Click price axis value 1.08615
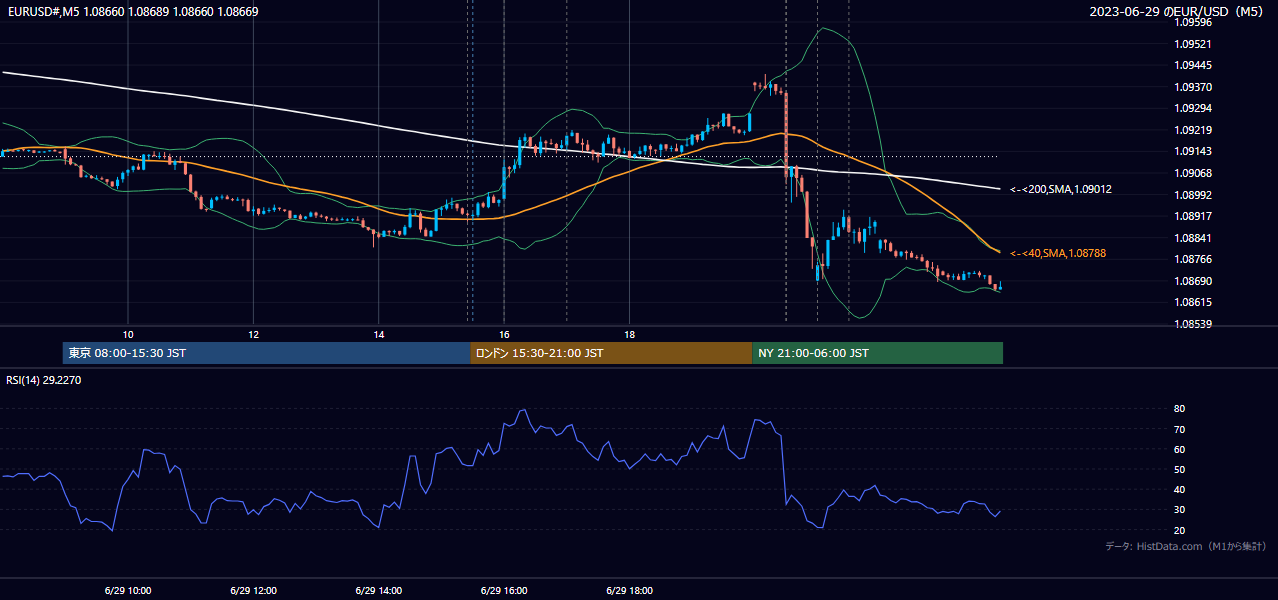1278x600 pixels. click(1192, 302)
